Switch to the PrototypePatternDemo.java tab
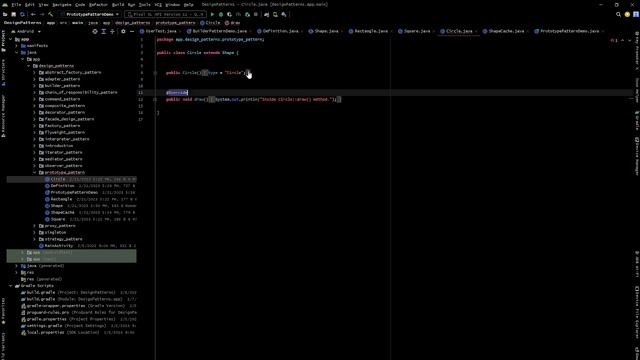This screenshot has width=640, height=360. [569, 31]
